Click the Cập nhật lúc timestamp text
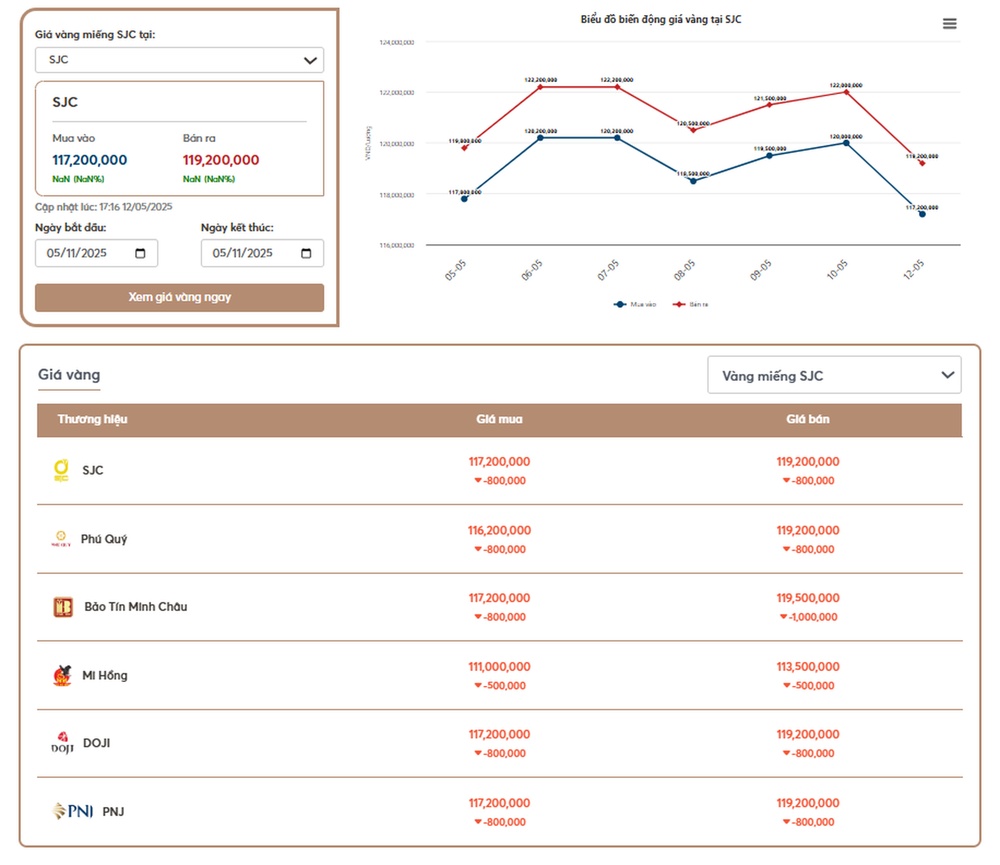This screenshot has height=865, width=1000. click(x=103, y=207)
